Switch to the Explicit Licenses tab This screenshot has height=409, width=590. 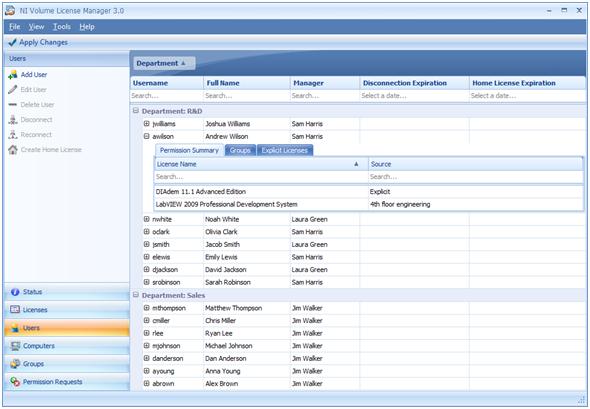click(285, 151)
